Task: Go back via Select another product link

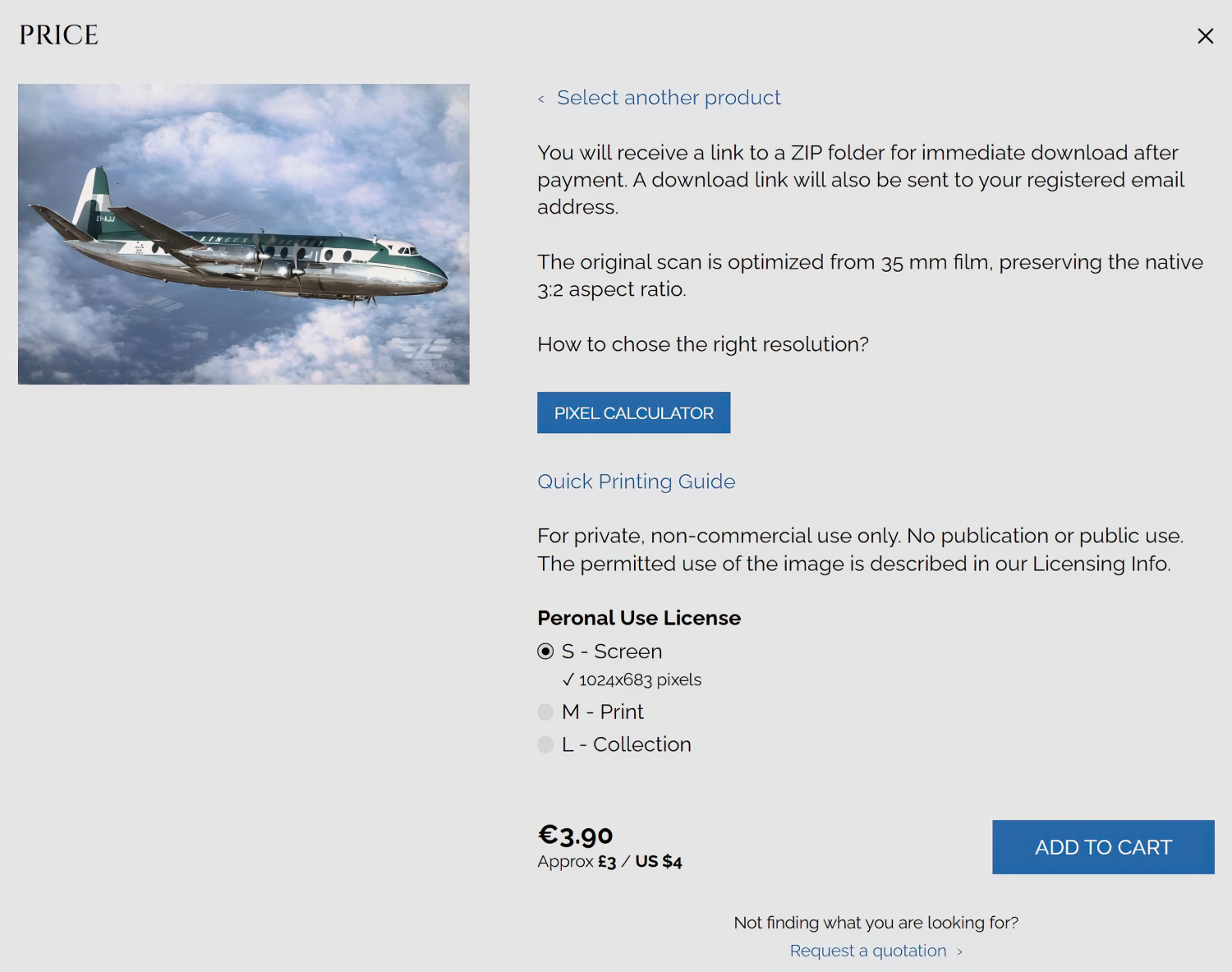Action: pyautogui.click(x=669, y=98)
